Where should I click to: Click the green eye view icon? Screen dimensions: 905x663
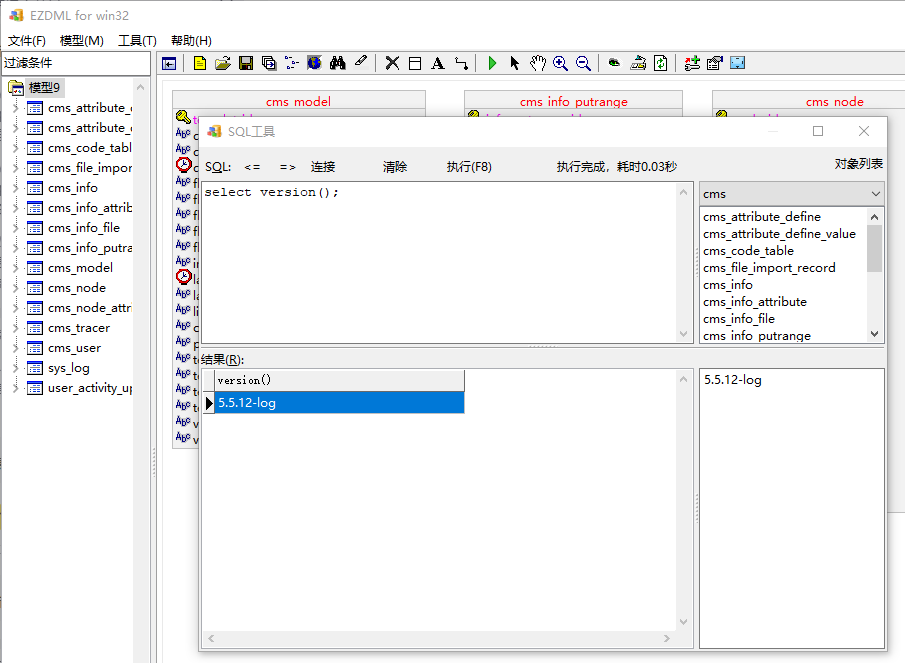615,62
